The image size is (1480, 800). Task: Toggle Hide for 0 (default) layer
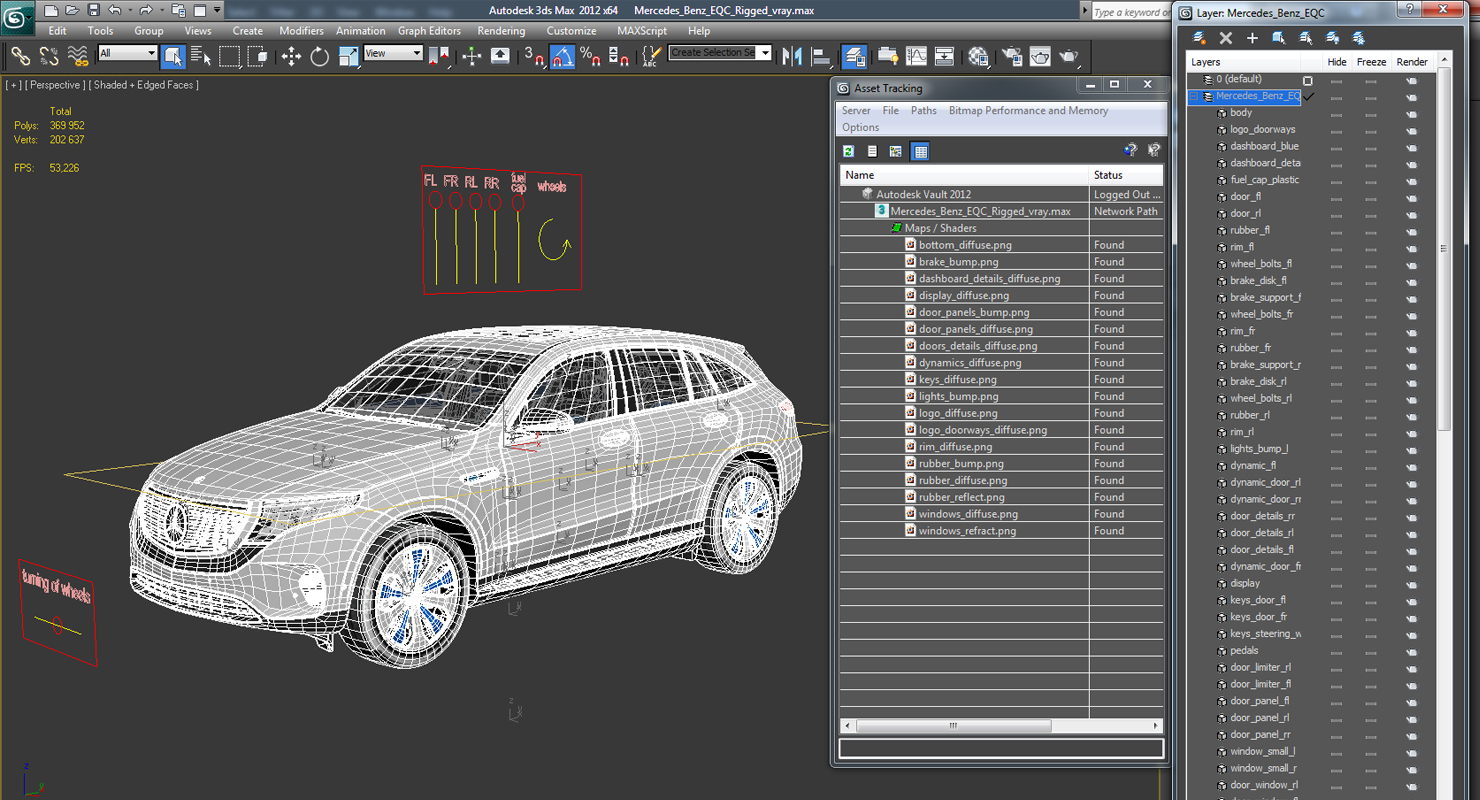coord(1336,80)
